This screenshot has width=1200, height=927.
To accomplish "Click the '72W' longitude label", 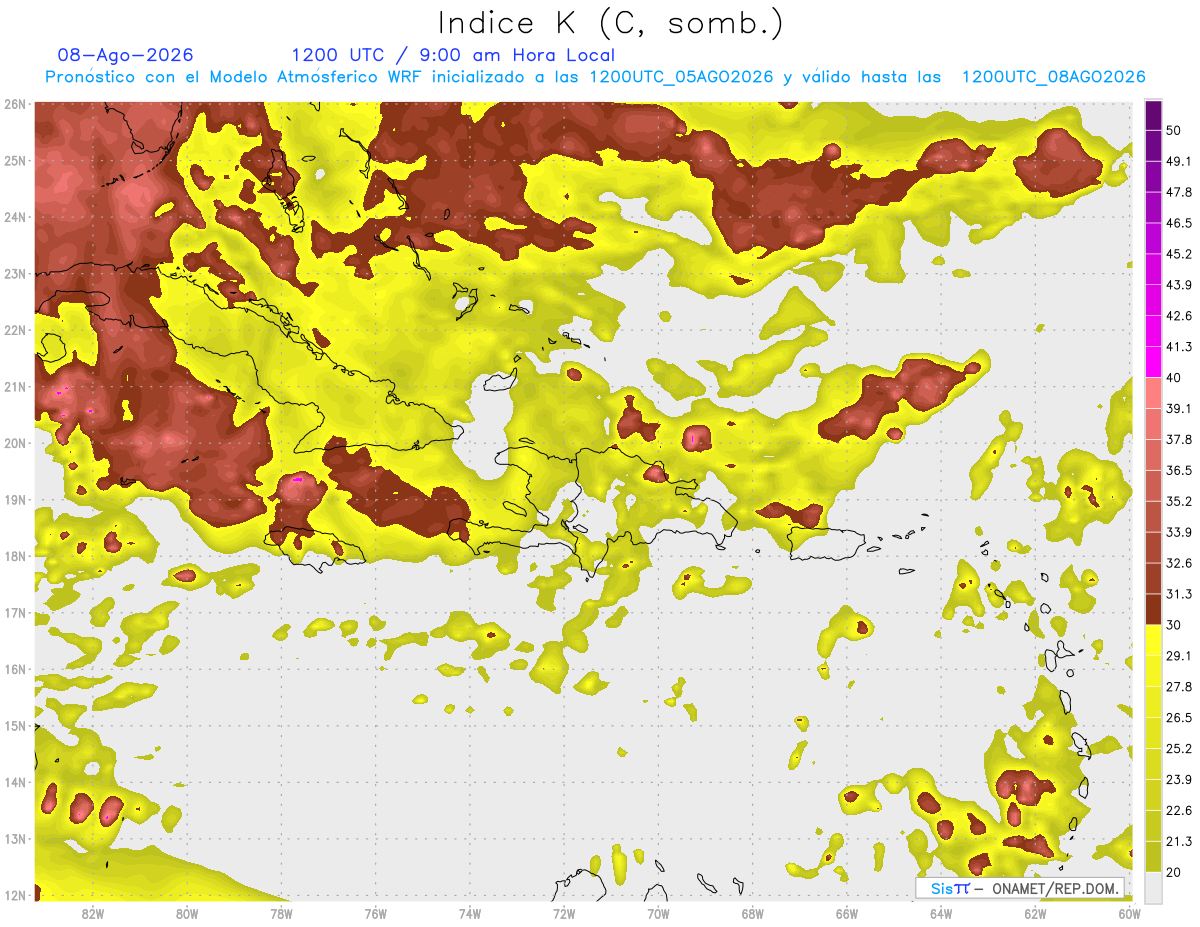I will [x=564, y=914].
